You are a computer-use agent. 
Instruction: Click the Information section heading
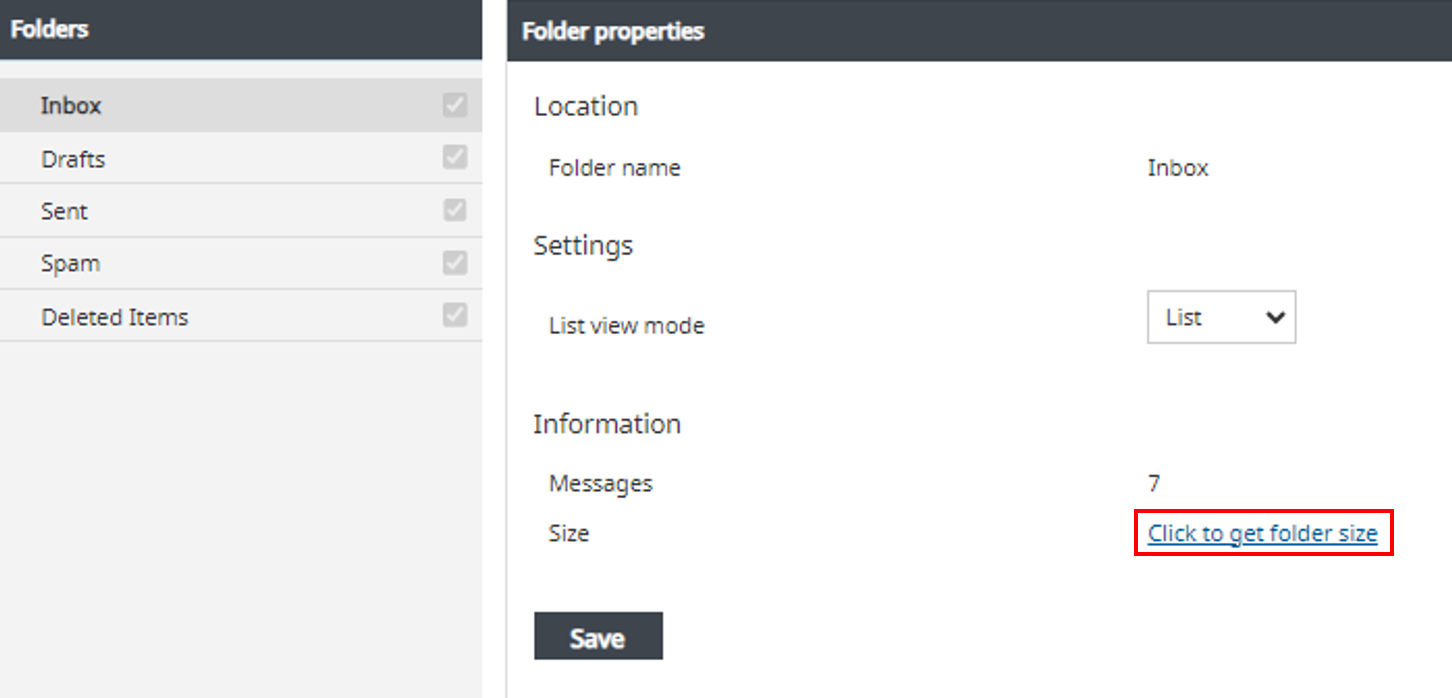606,423
